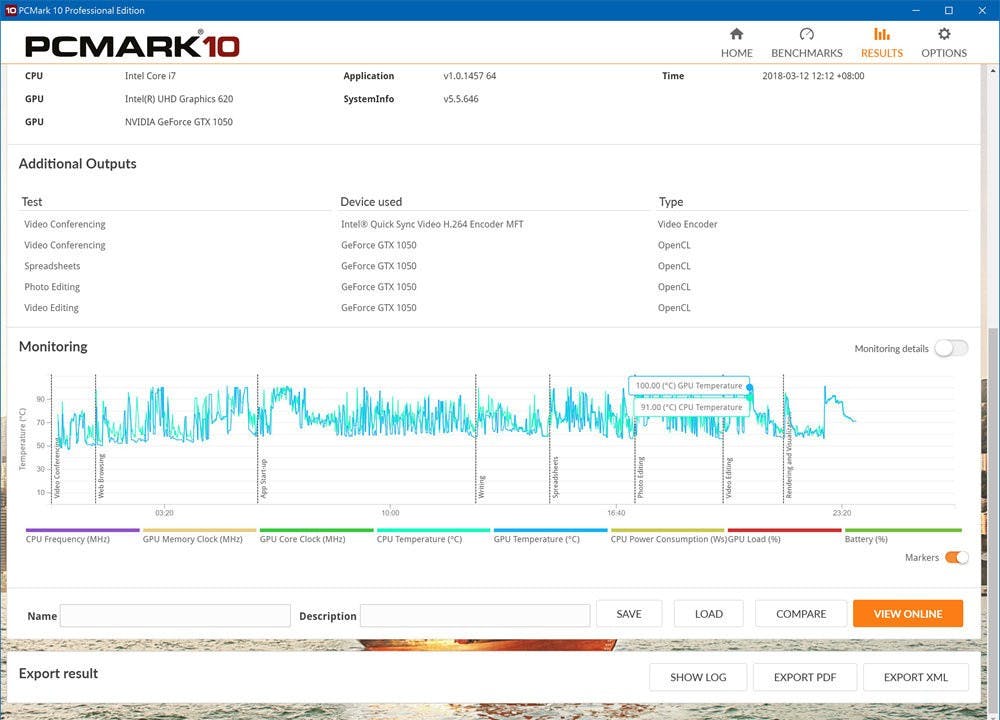Screen dimensions: 1000x720
Task: Click the App Start-up chart marker
Action: coord(263,478)
